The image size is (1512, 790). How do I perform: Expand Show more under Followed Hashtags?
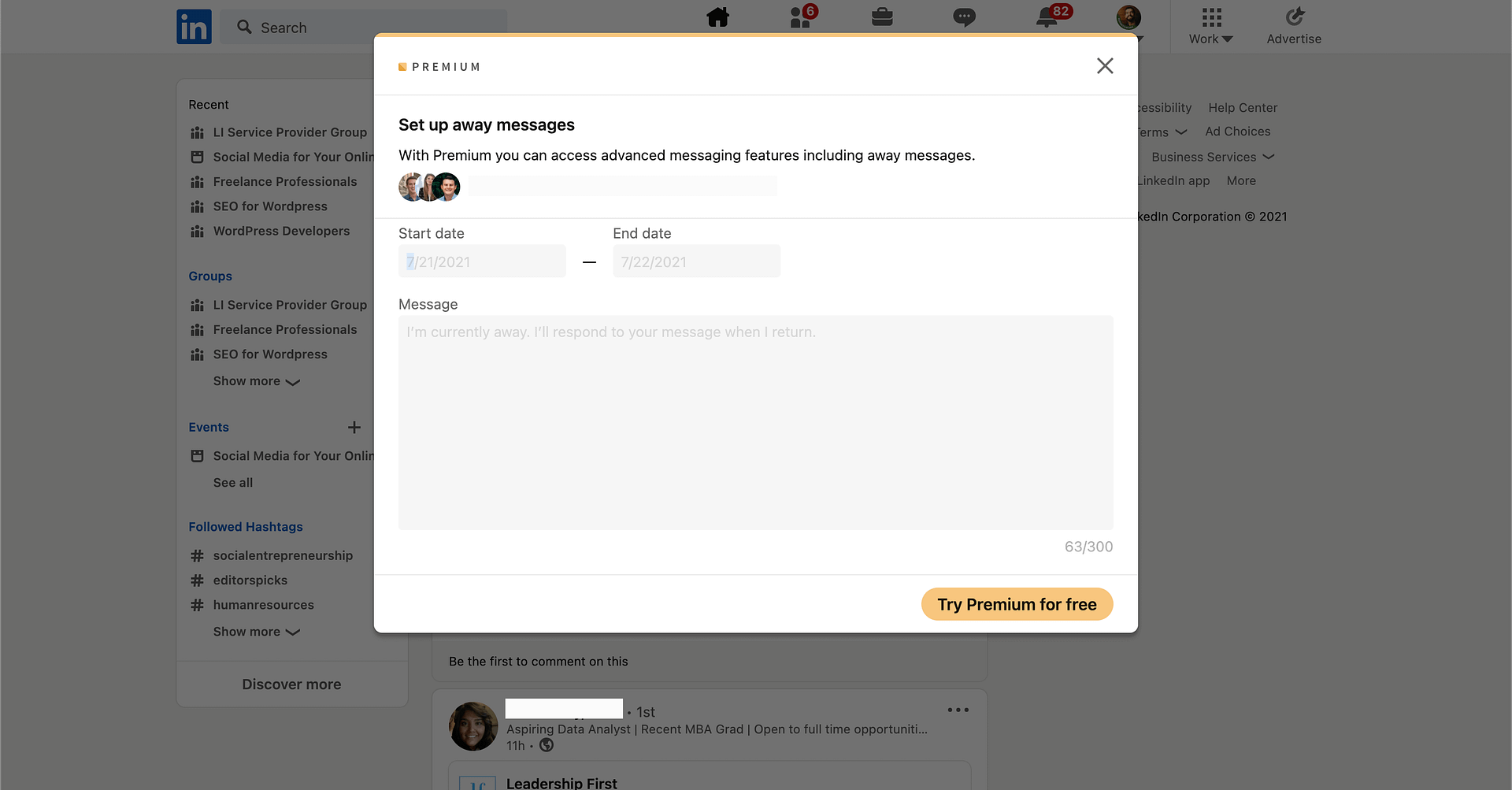[256, 631]
